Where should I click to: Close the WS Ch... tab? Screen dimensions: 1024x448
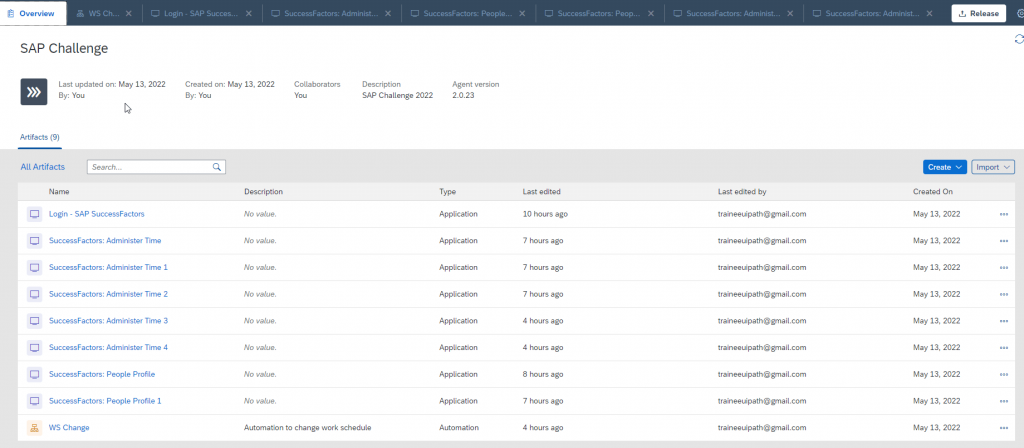[129, 13]
